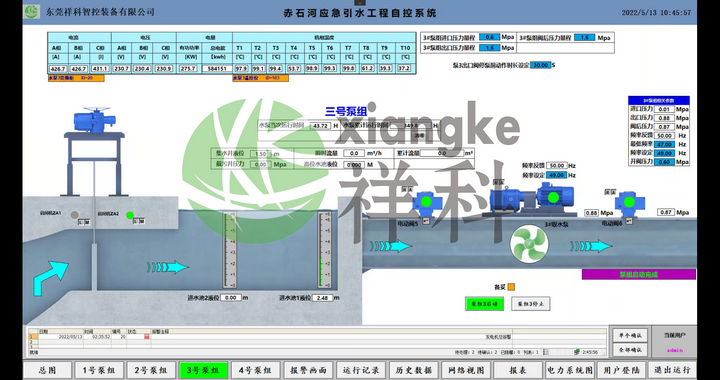The height and width of the screenshot is (380, 720).
Task: Open the 总图 overview screen
Action: 48,370
